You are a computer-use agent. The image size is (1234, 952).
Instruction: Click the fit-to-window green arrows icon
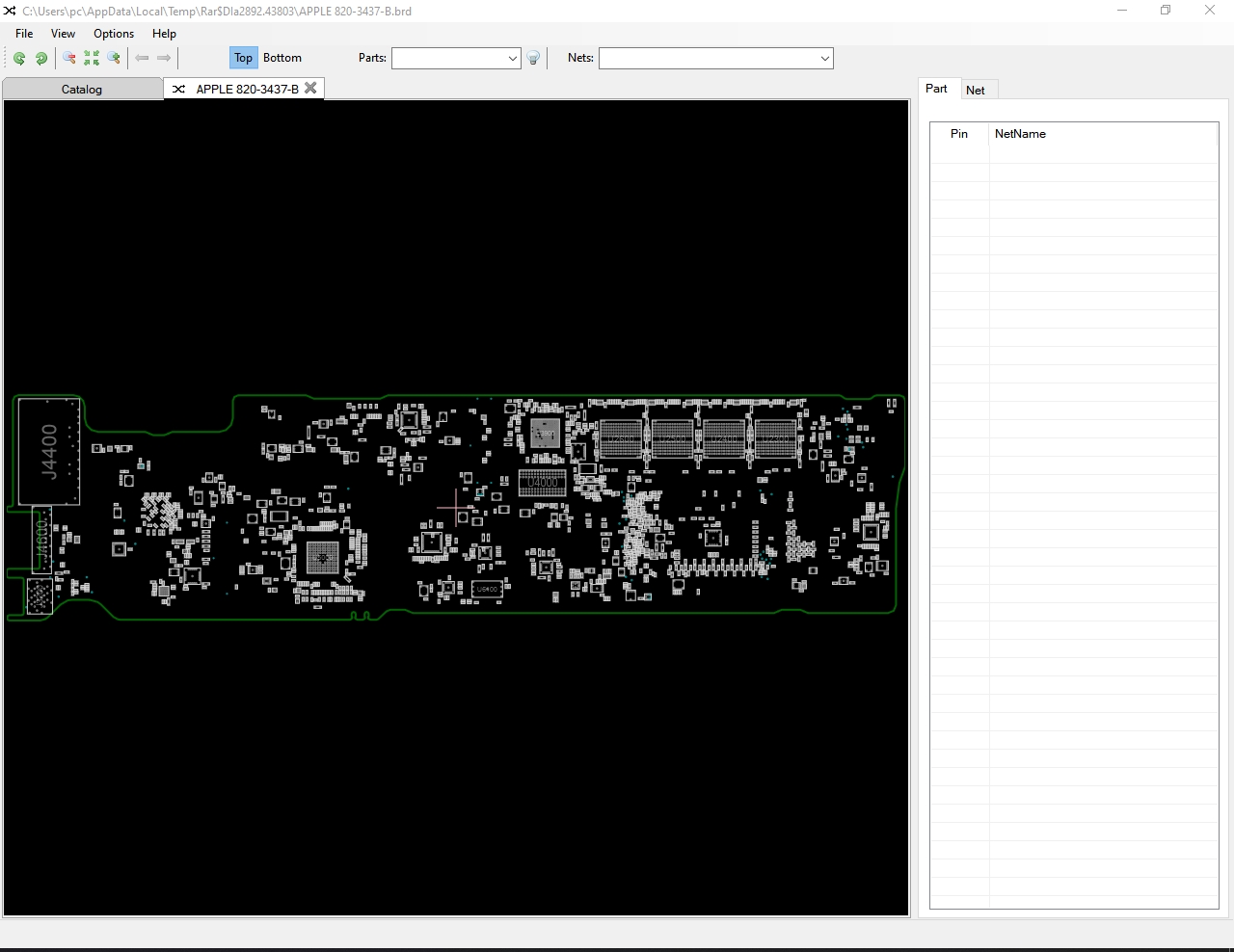pyautogui.click(x=92, y=58)
